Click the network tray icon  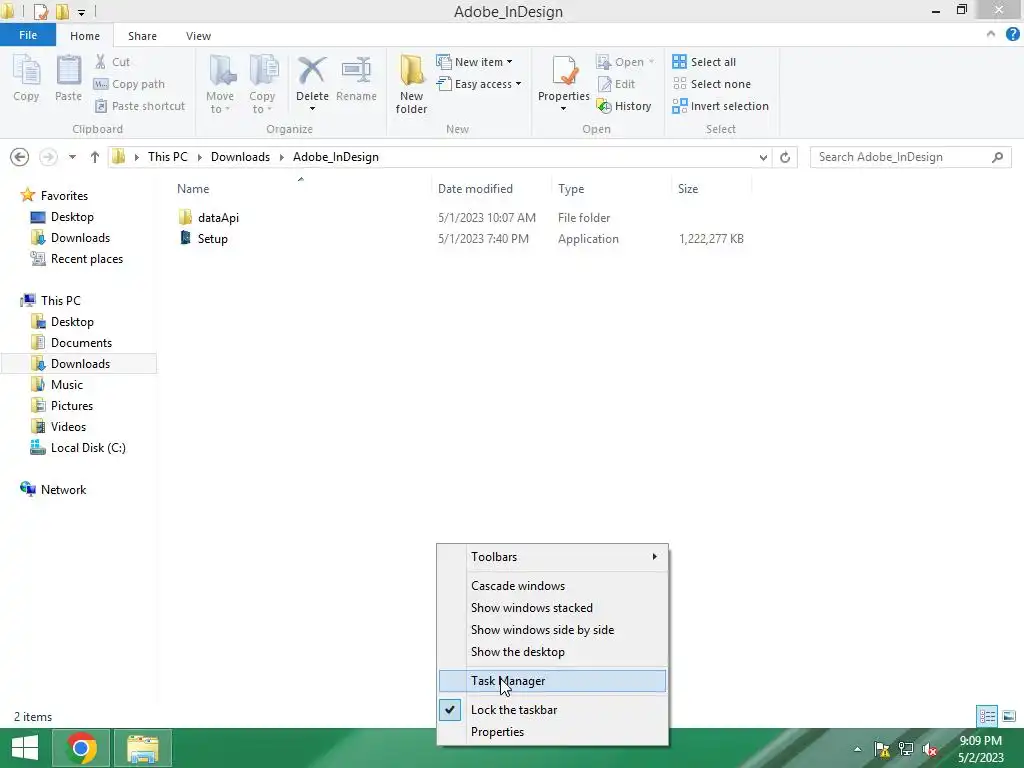click(x=906, y=749)
